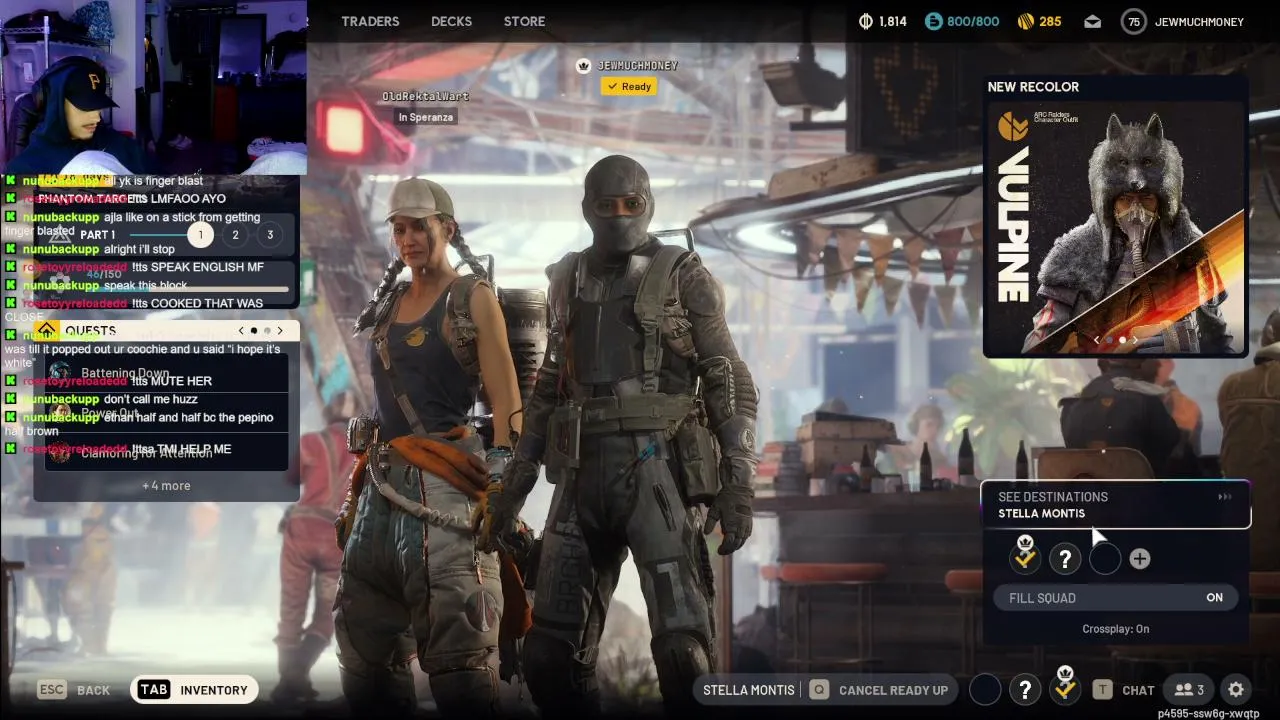Screen dimensions: 1280x720
Task: Go to previous page in the Quests header
Action: tap(241, 331)
